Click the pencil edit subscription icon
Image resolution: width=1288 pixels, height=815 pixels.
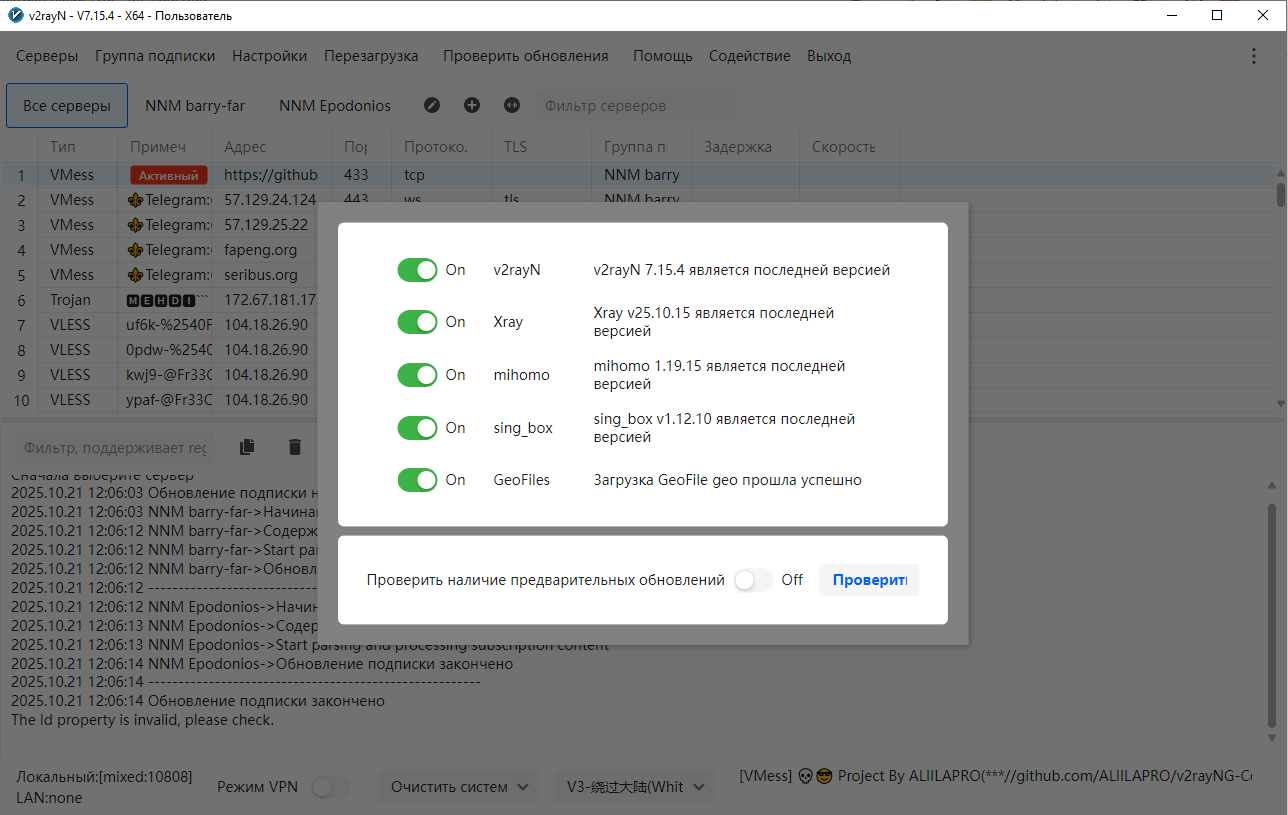(432, 105)
